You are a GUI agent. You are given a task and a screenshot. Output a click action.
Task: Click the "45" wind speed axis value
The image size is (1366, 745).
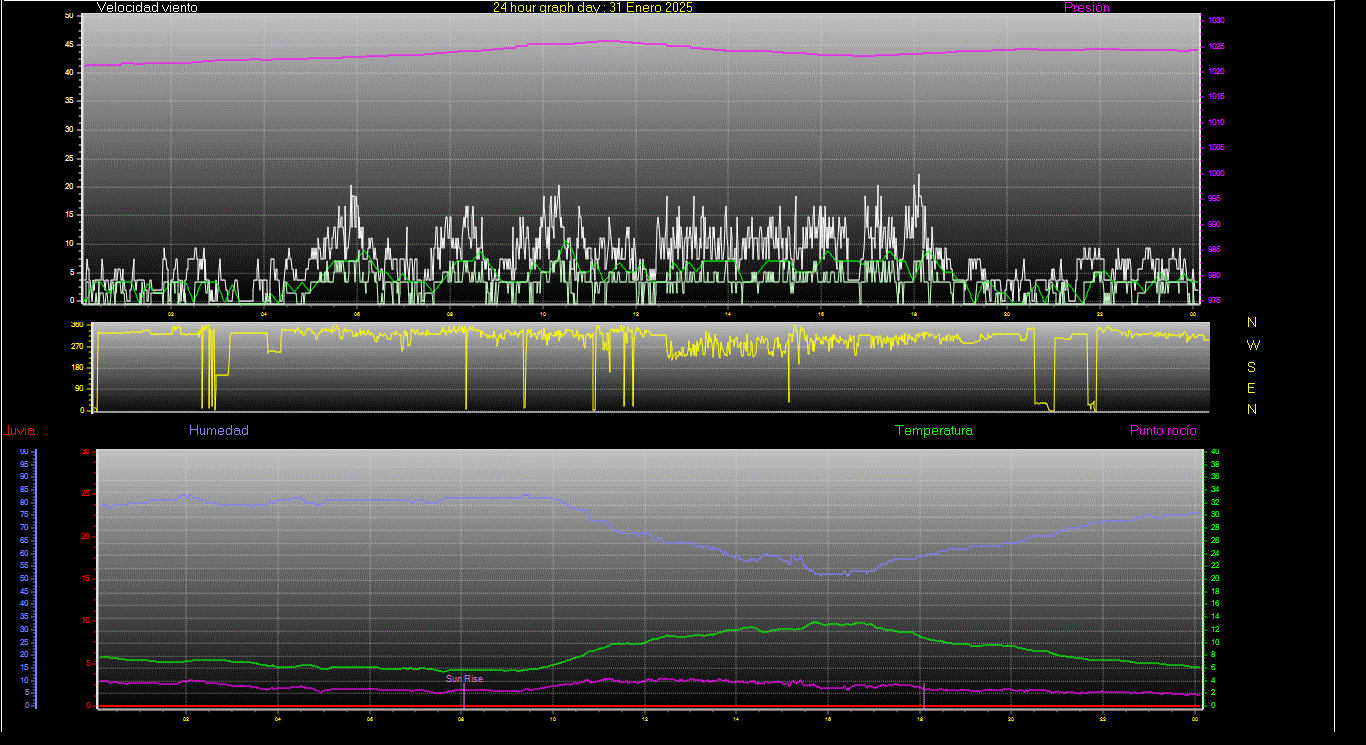68,44
